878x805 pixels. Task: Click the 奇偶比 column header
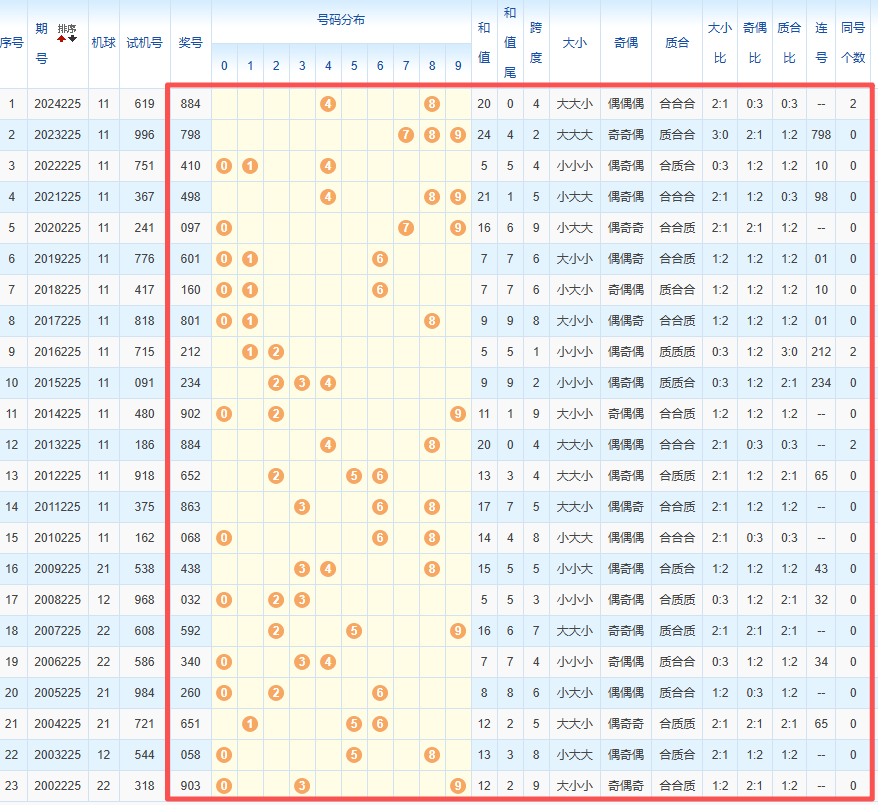[x=755, y=43]
